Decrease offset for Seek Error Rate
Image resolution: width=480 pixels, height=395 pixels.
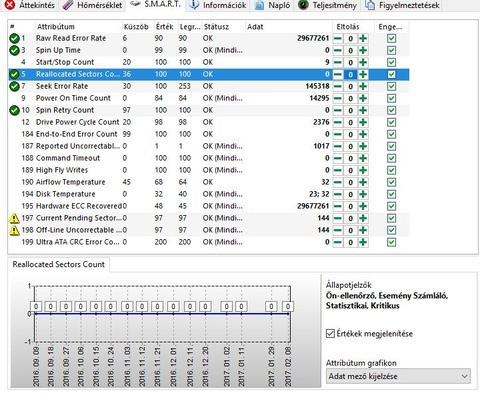pyautogui.click(x=338, y=86)
